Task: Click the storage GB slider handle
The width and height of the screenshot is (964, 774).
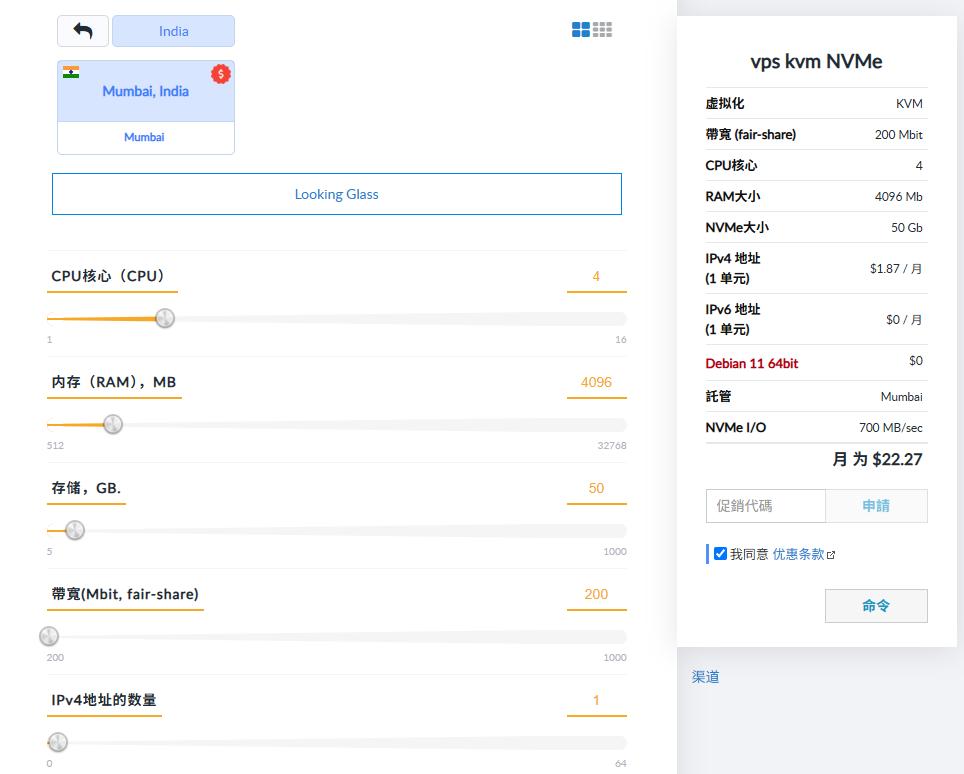Action: tap(75, 530)
